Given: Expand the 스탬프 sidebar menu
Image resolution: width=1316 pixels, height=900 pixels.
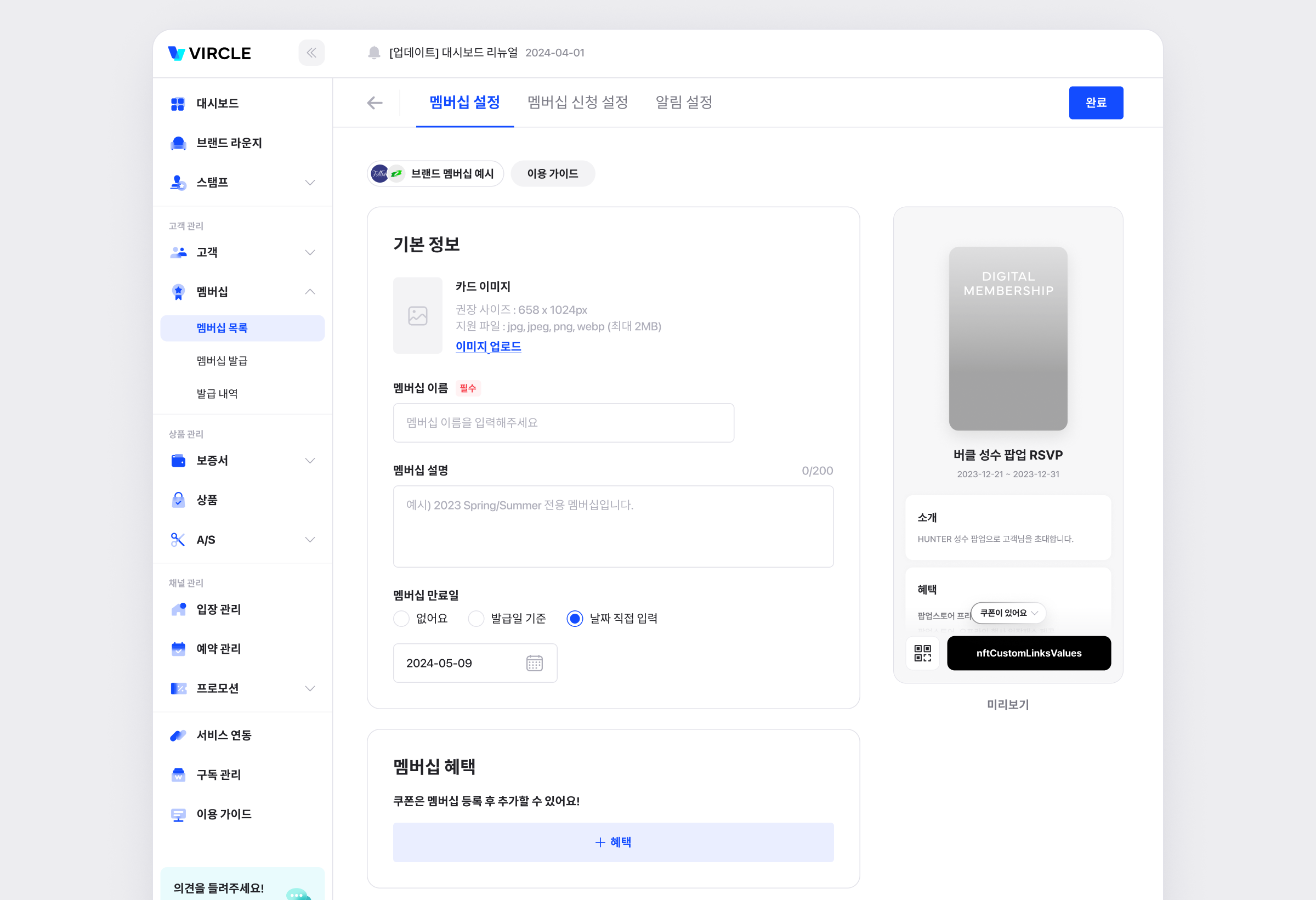Looking at the screenshot, I should point(310,183).
